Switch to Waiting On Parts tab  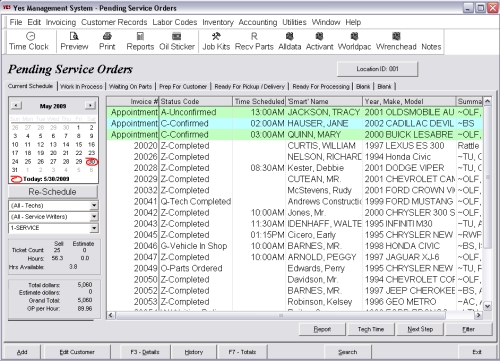coord(130,87)
